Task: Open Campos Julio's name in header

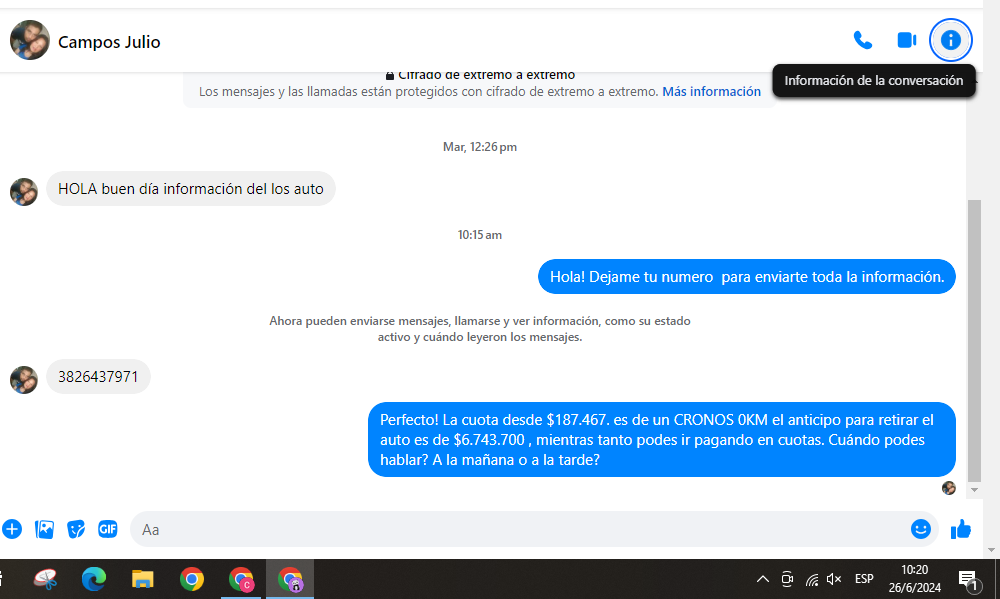Action: (109, 42)
